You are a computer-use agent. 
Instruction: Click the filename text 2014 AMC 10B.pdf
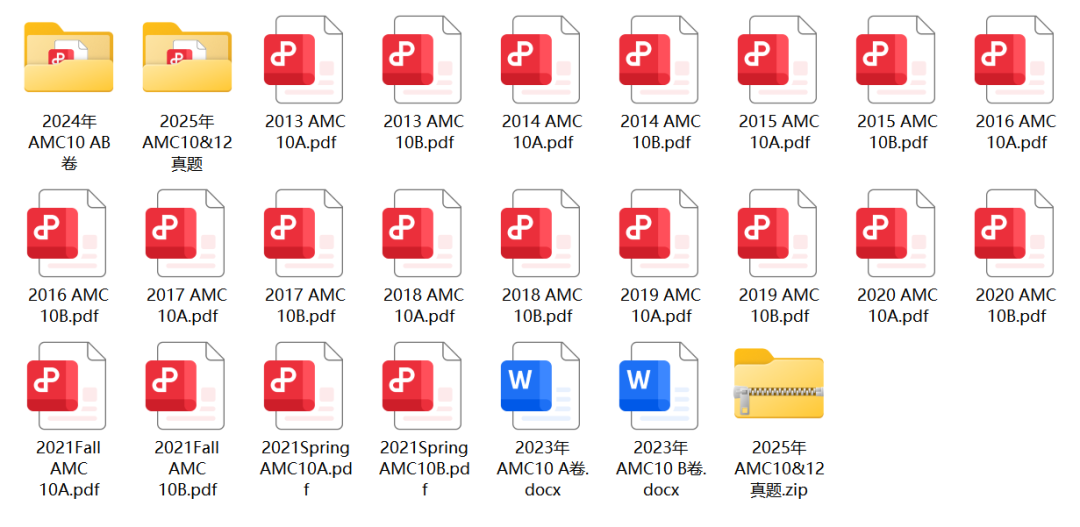tap(661, 132)
